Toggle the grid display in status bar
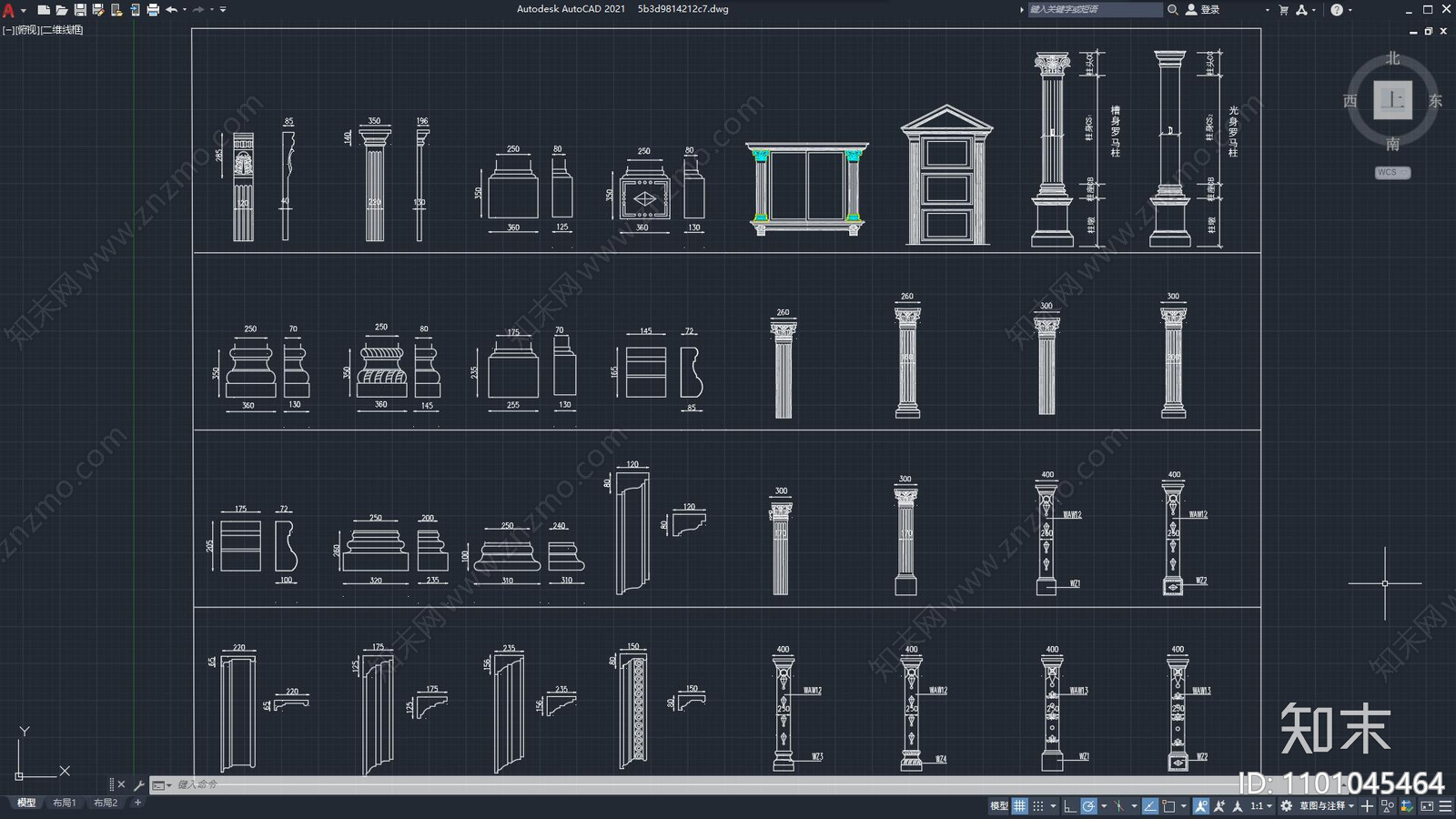The width and height of the screenshot is (1456, 819). pos(1019,805)
